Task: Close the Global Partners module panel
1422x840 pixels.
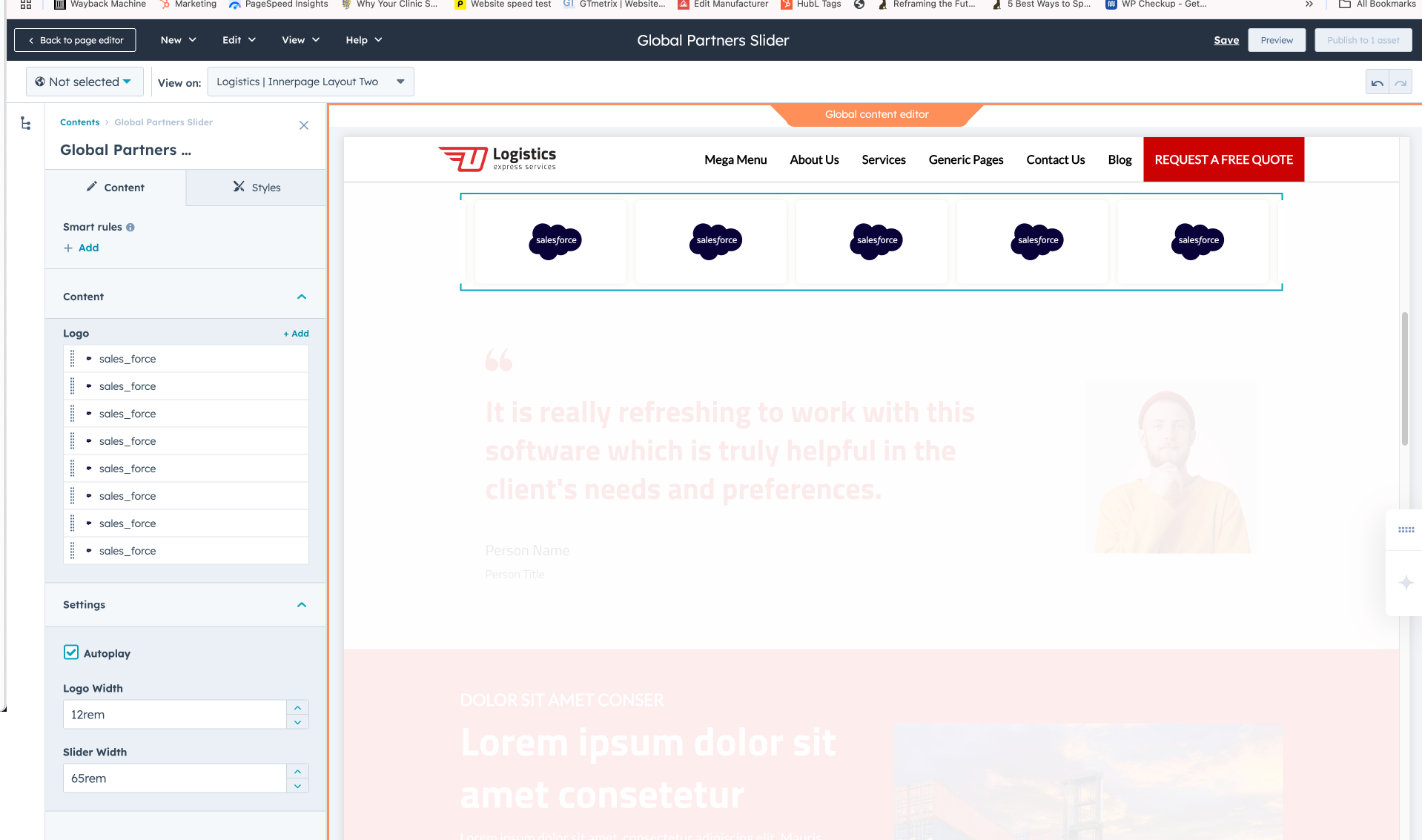Action: [303, 125]
